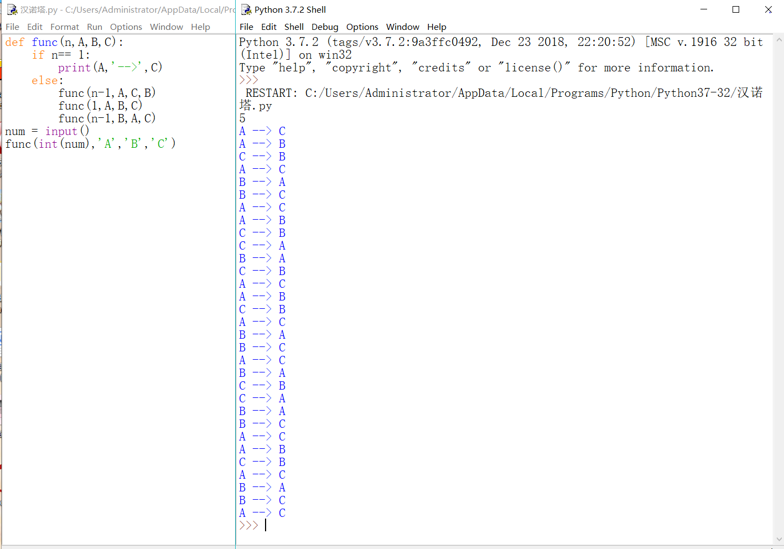The height and width of the screenshot is (549, 784).
Task: Open Shell menu in Python Shell
Action: point(294,27)
